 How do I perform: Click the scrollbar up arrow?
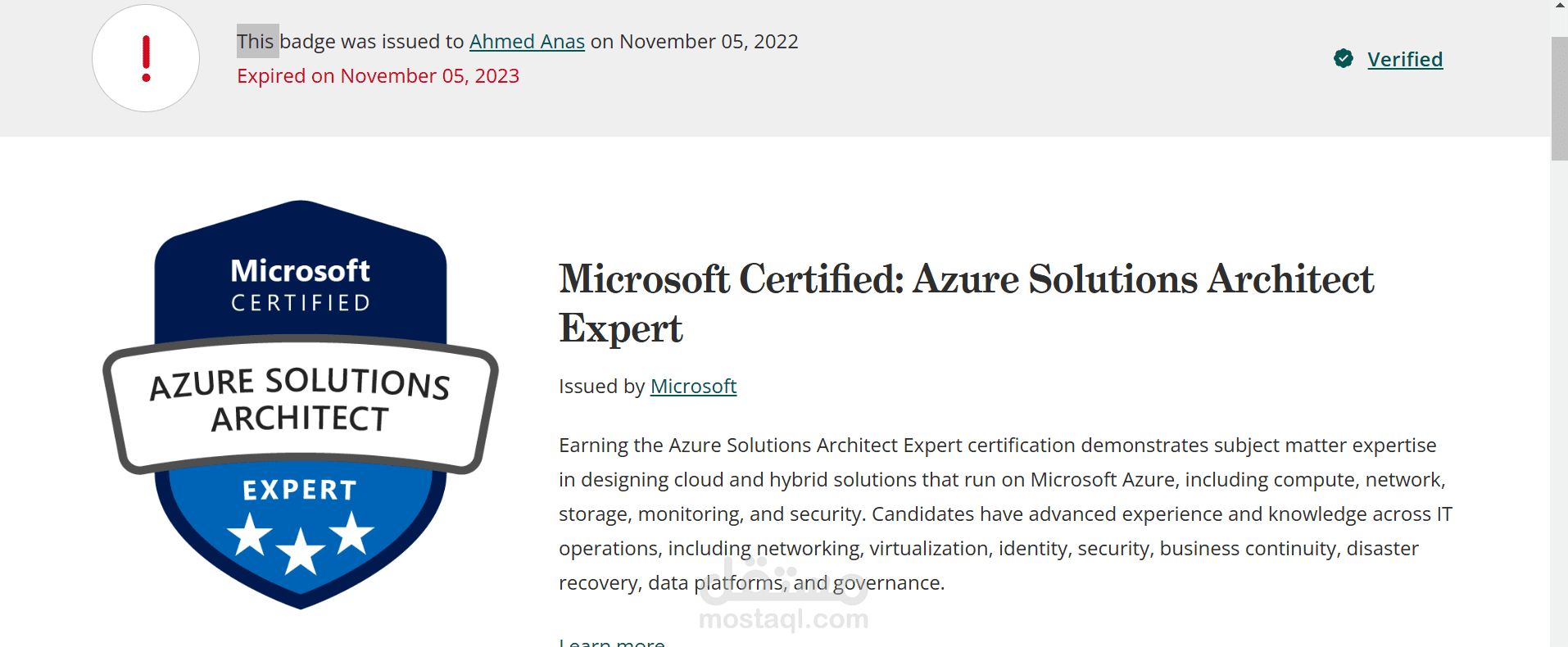click(1559, 7)
